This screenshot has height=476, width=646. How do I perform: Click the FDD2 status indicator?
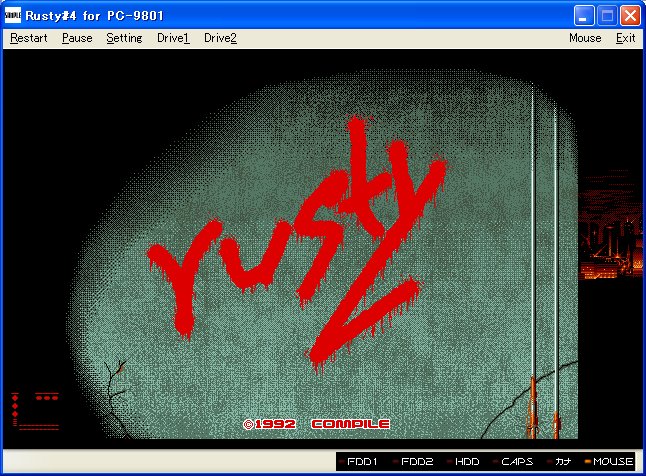413,461
